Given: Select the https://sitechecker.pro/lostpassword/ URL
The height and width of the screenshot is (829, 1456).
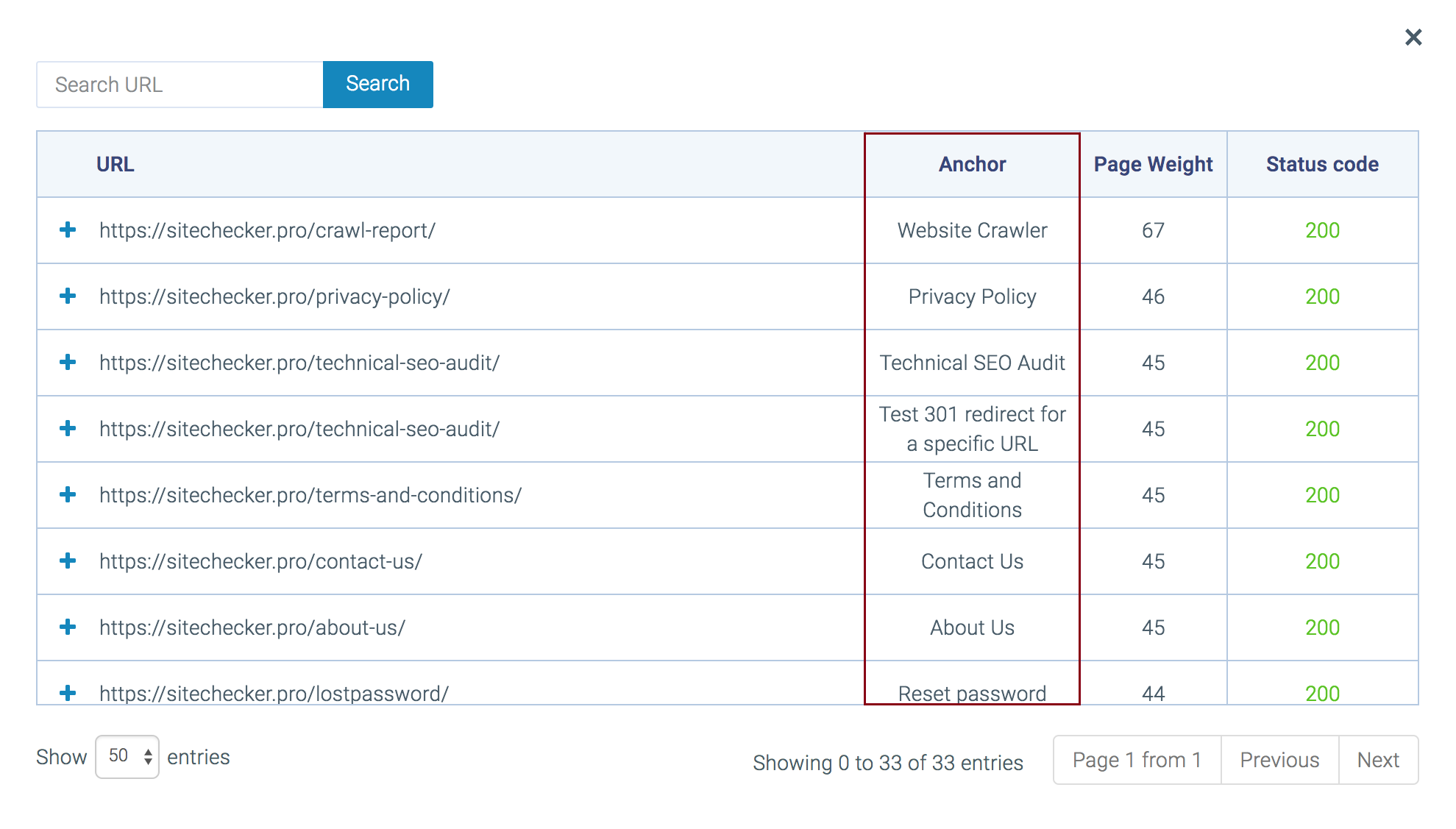Looking at the screenshot, I should [x=274, y=693].
